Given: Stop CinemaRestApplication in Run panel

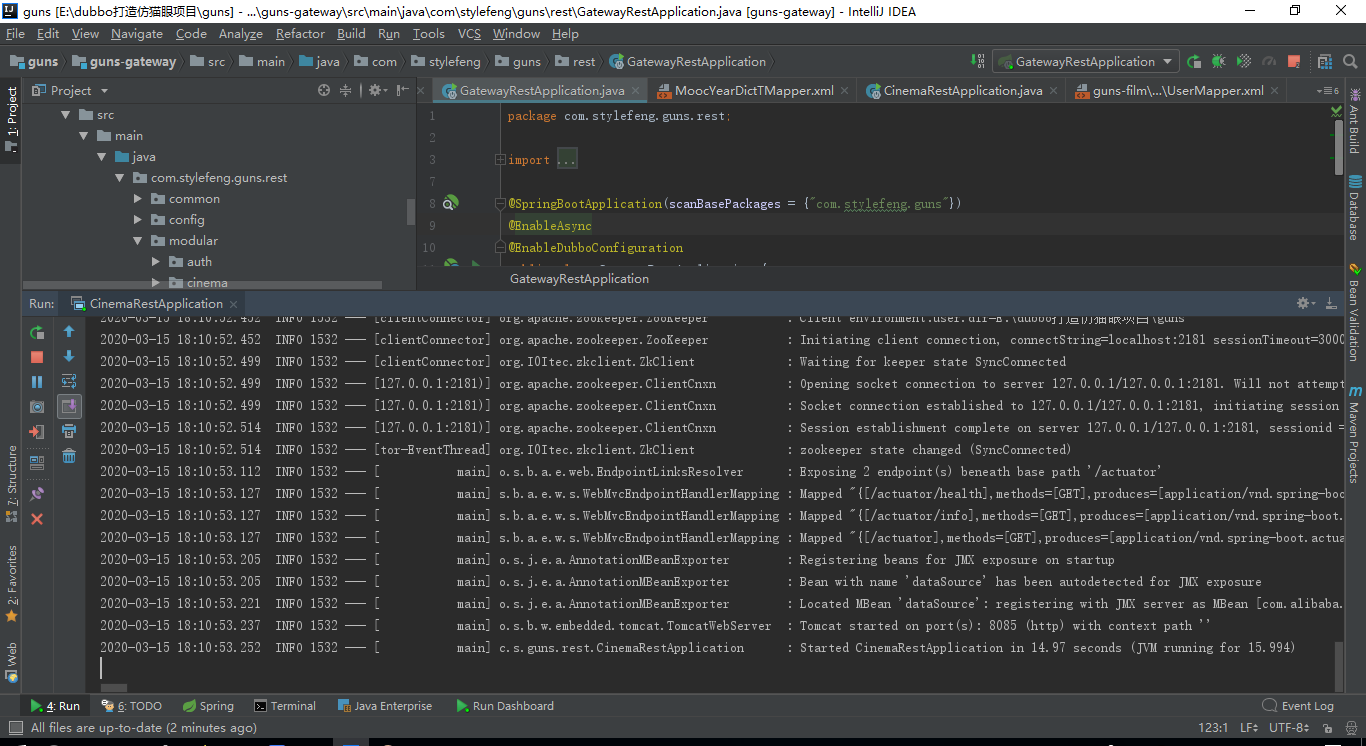Looking at the screenshot, I should tap(37, 357).
